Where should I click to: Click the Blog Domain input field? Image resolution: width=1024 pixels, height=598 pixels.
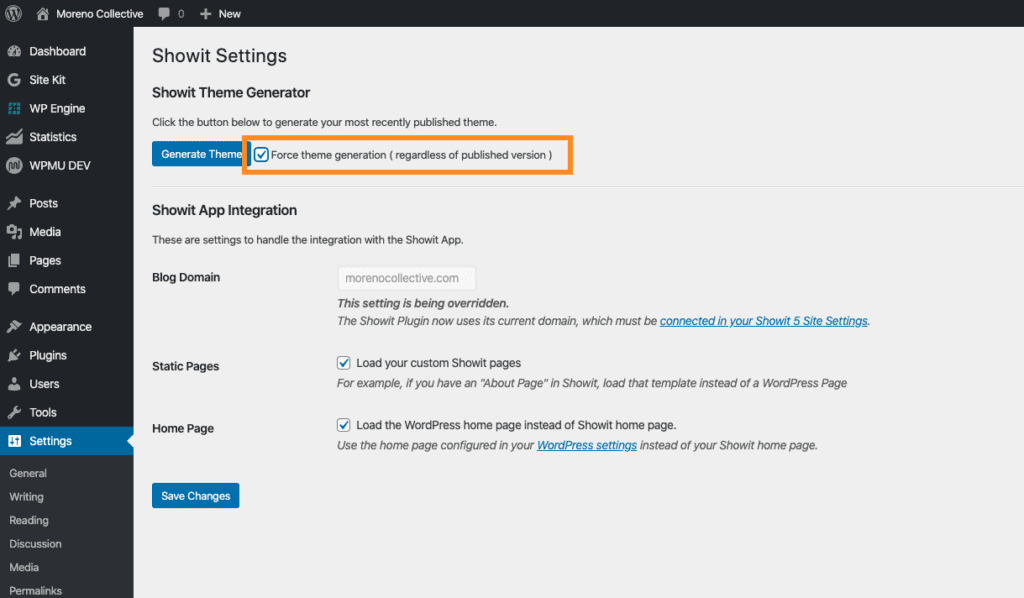click(x=406, y=278)
